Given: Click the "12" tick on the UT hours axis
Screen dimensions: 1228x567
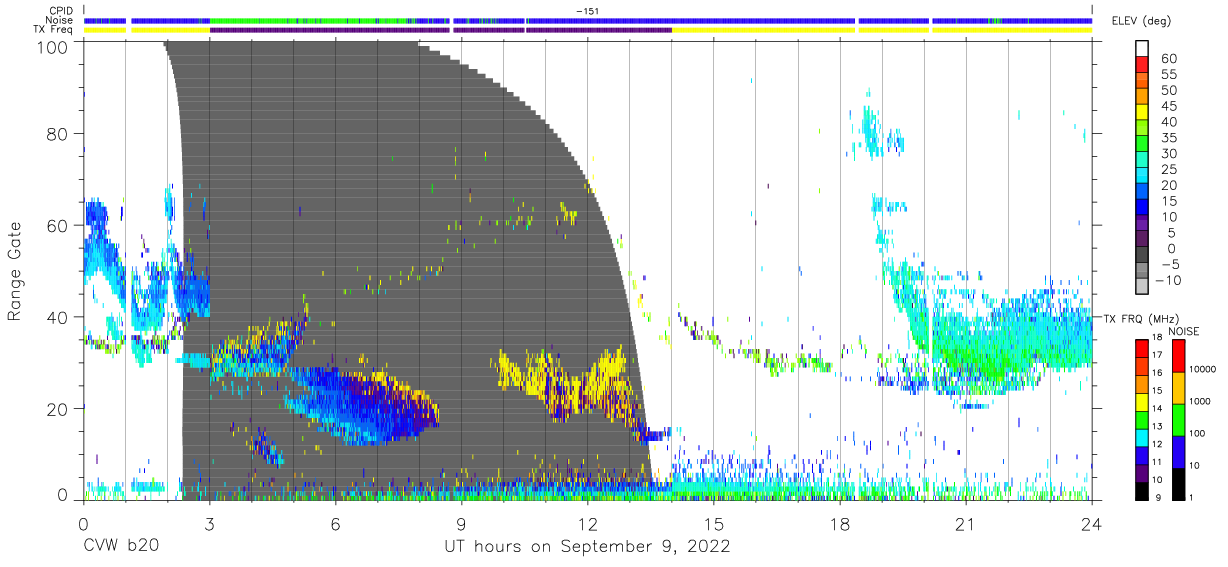Looking at the screenshot, I should click(588, 523).
